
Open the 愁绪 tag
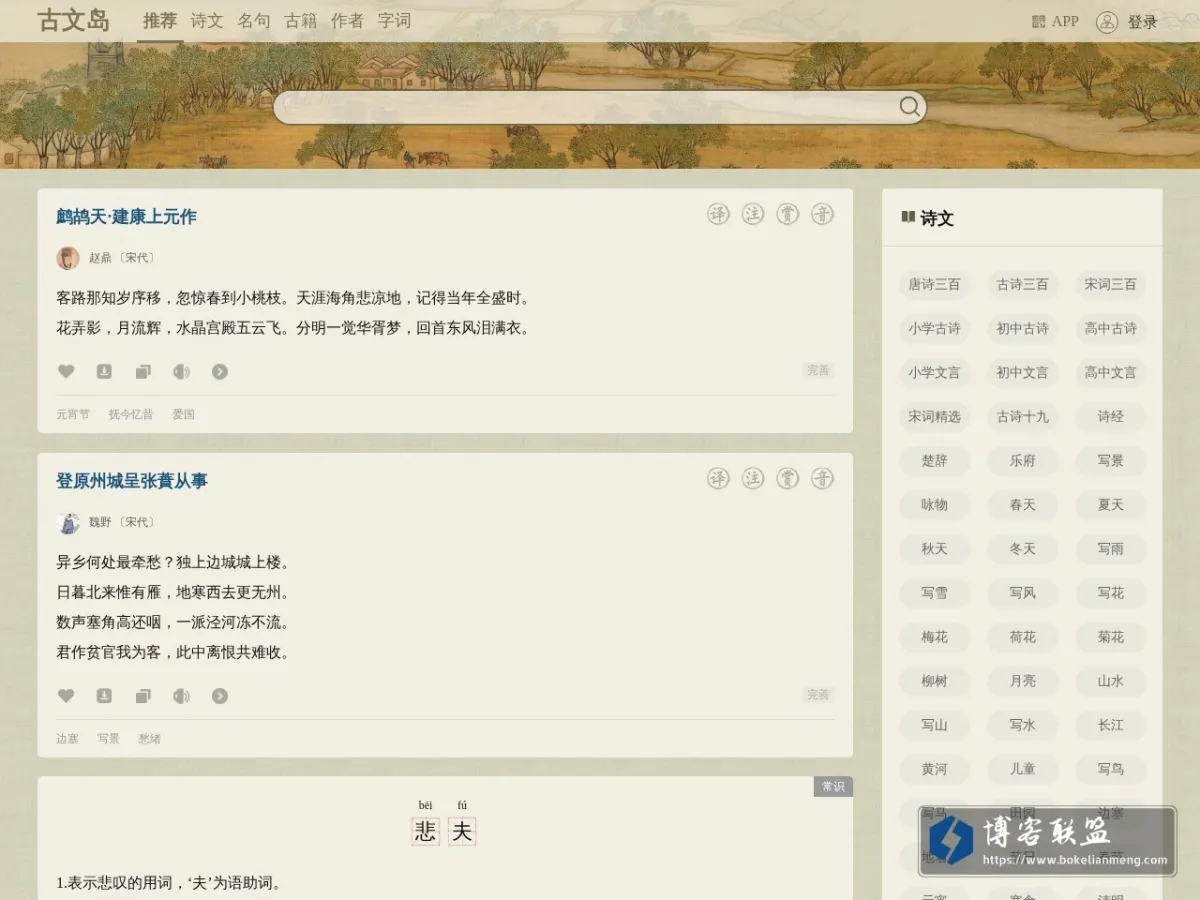coord(149,738)
